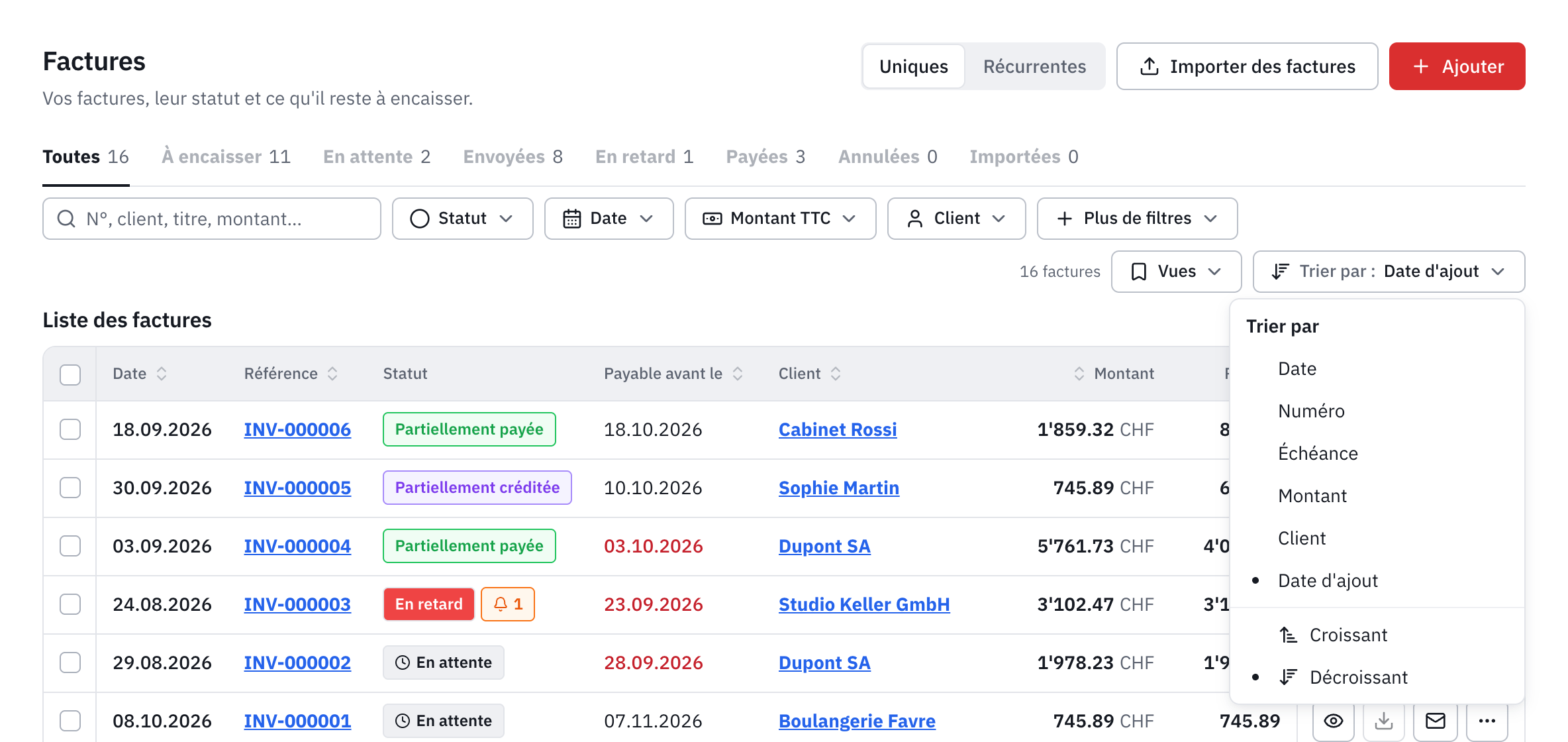Viewport: 1568px width, 742px height.
Task: Switch to the En retard tab
Action: (x=644, y=157)
